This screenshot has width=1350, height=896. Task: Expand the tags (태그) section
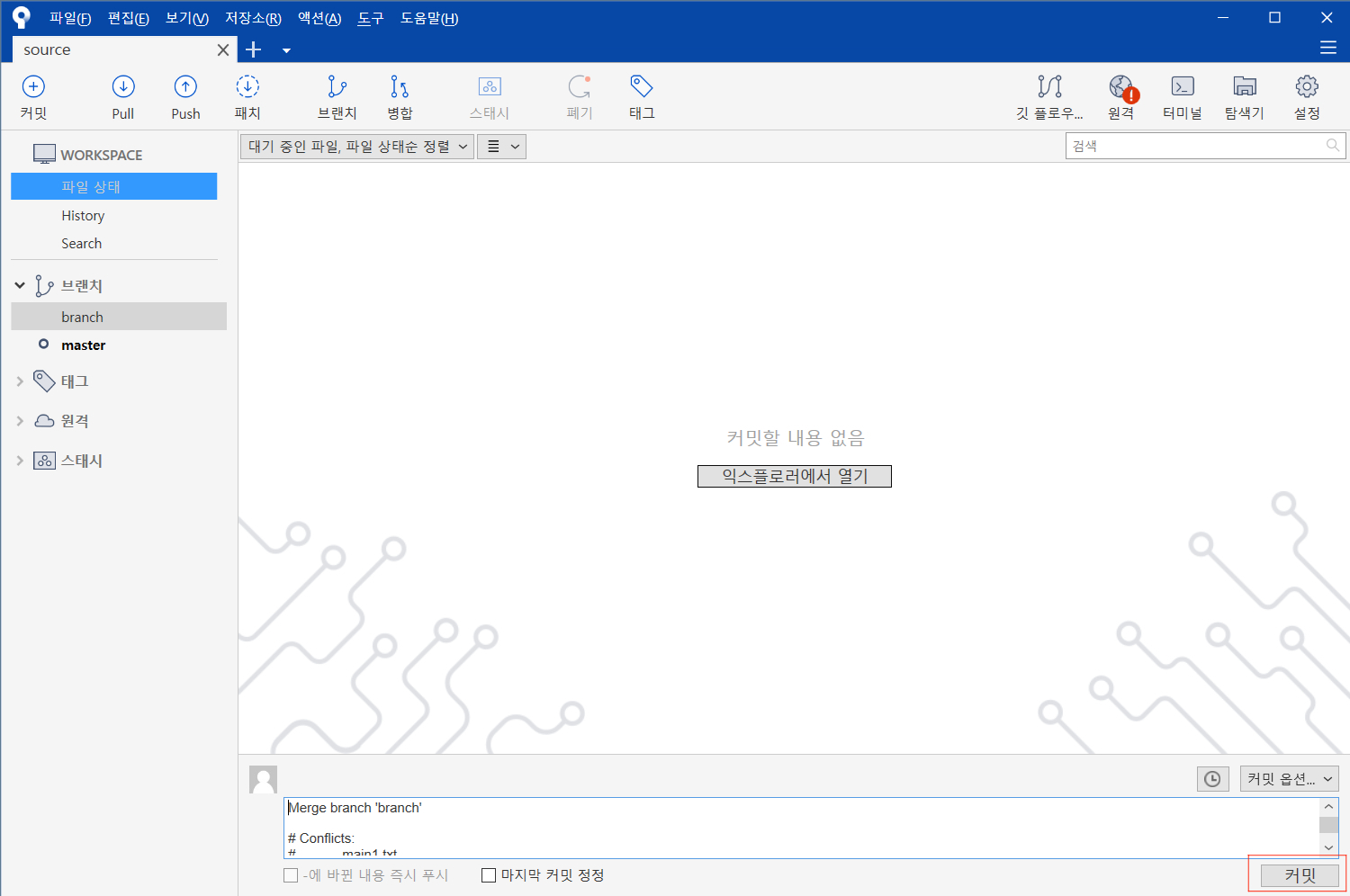(x=20, y=381)
